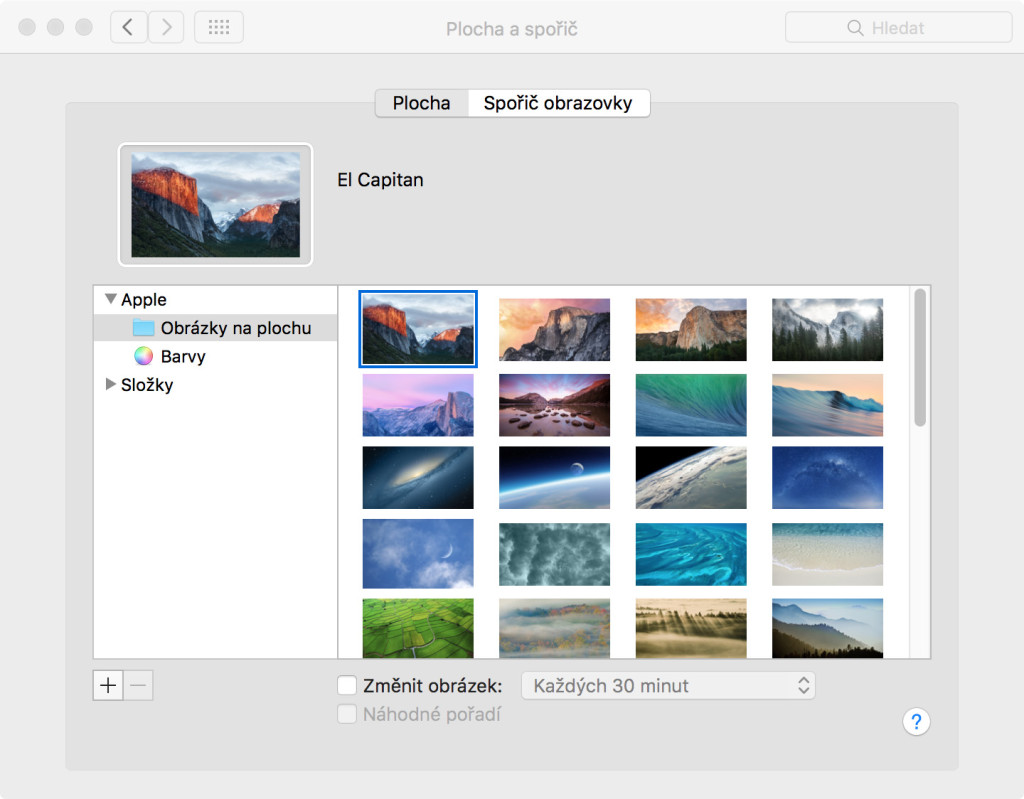
Task: Choose the El Capitan cliff orange sky wallpaper
Action: (691, 329)
